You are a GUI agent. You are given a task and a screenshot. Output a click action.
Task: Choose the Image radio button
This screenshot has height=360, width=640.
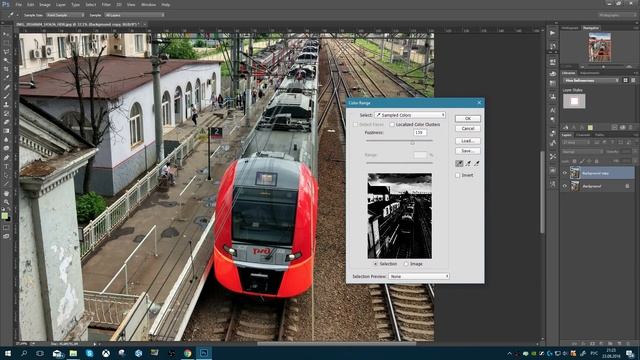pyautogui.click(x=406, y=264)
